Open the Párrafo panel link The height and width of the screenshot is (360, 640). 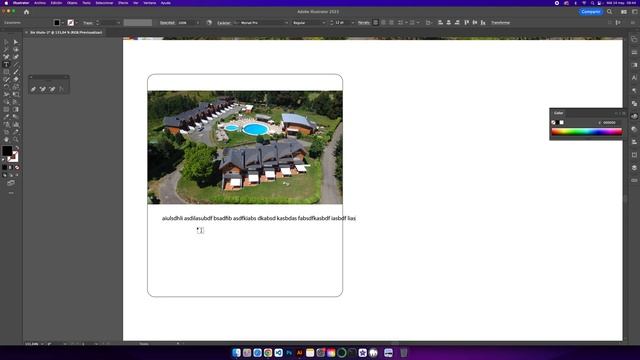tap(364, 23)
